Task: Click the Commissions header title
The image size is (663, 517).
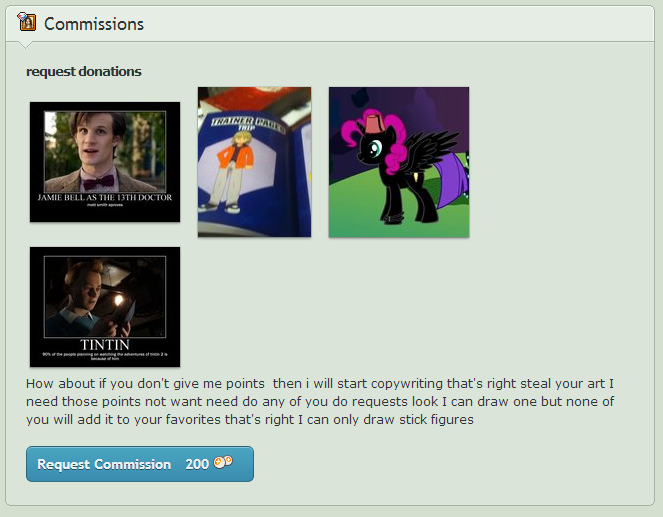Action: pos(94,24)
